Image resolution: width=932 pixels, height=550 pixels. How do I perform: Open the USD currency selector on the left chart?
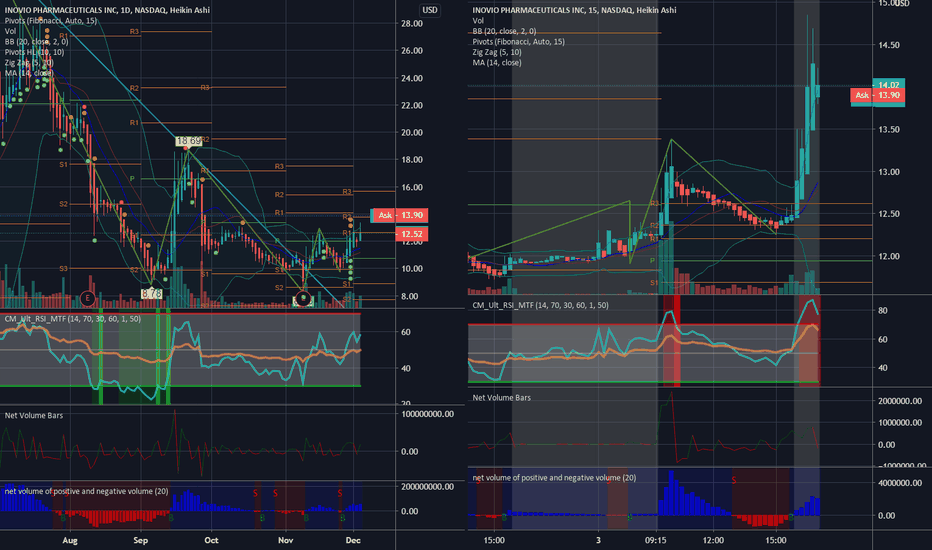(x=430, y=10)
